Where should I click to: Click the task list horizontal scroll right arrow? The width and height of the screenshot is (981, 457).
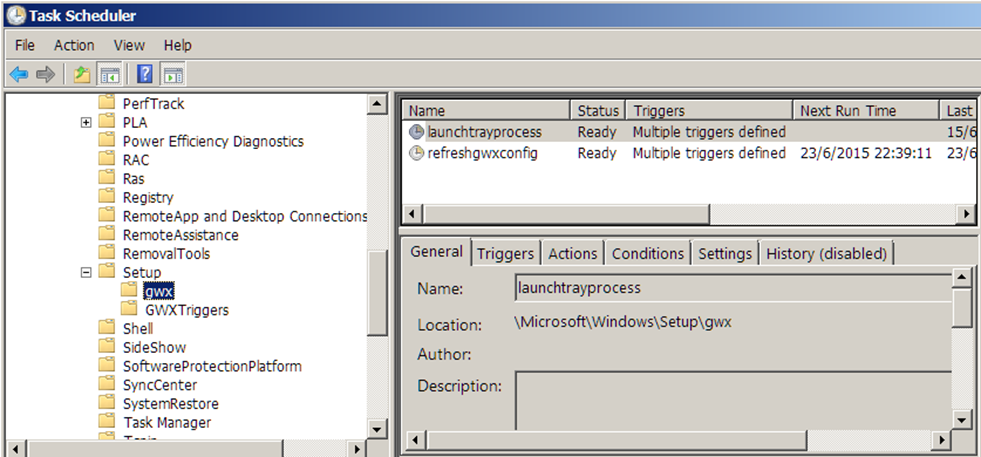pyautogui.click(x=965, y=214)
